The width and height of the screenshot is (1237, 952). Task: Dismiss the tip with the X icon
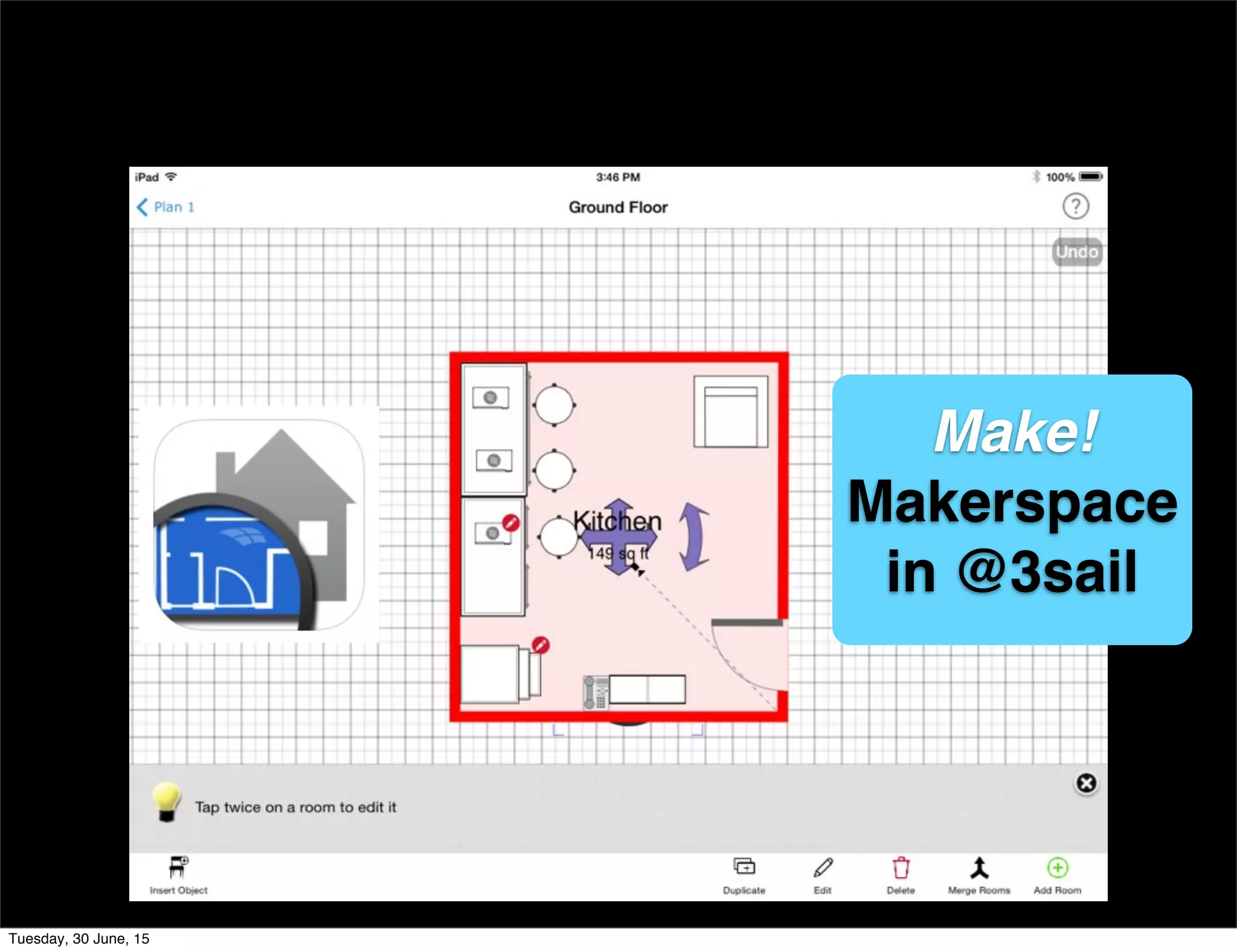[x=1086, y=783]
